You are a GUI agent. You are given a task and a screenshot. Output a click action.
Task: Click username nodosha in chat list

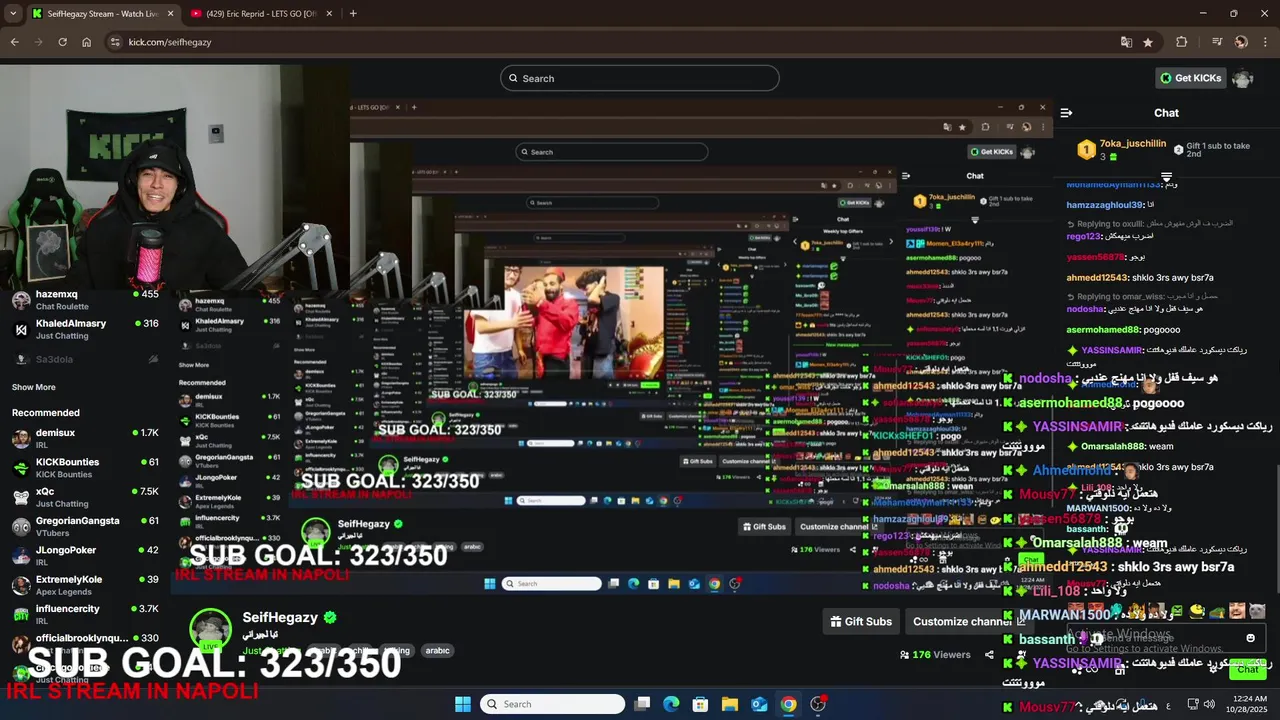click(x=1084, y=309)
